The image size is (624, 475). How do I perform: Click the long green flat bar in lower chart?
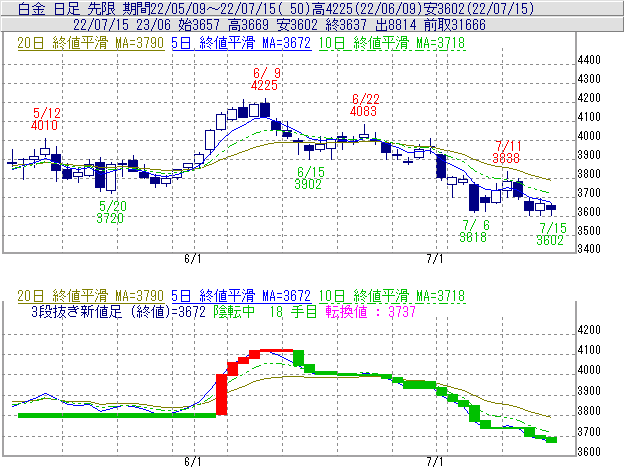tap(117, 415)
